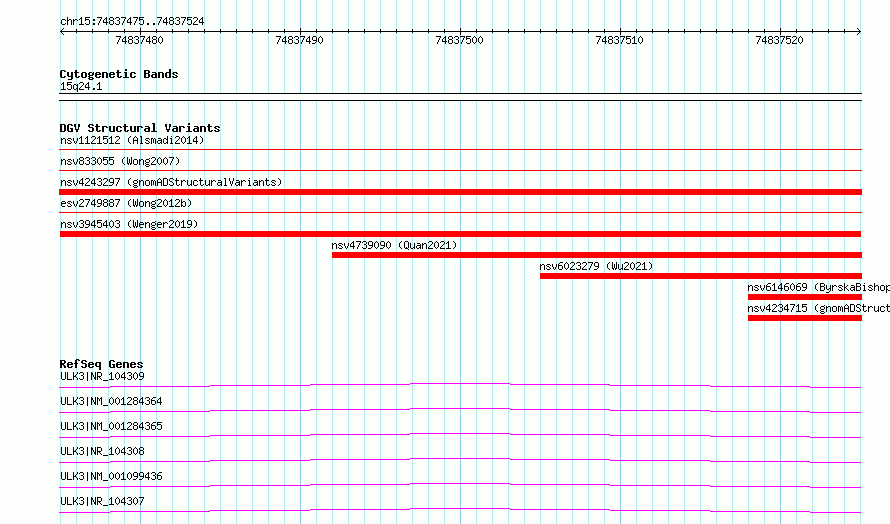Click the magenta intron line of NR_104308

tap(460, 459)
